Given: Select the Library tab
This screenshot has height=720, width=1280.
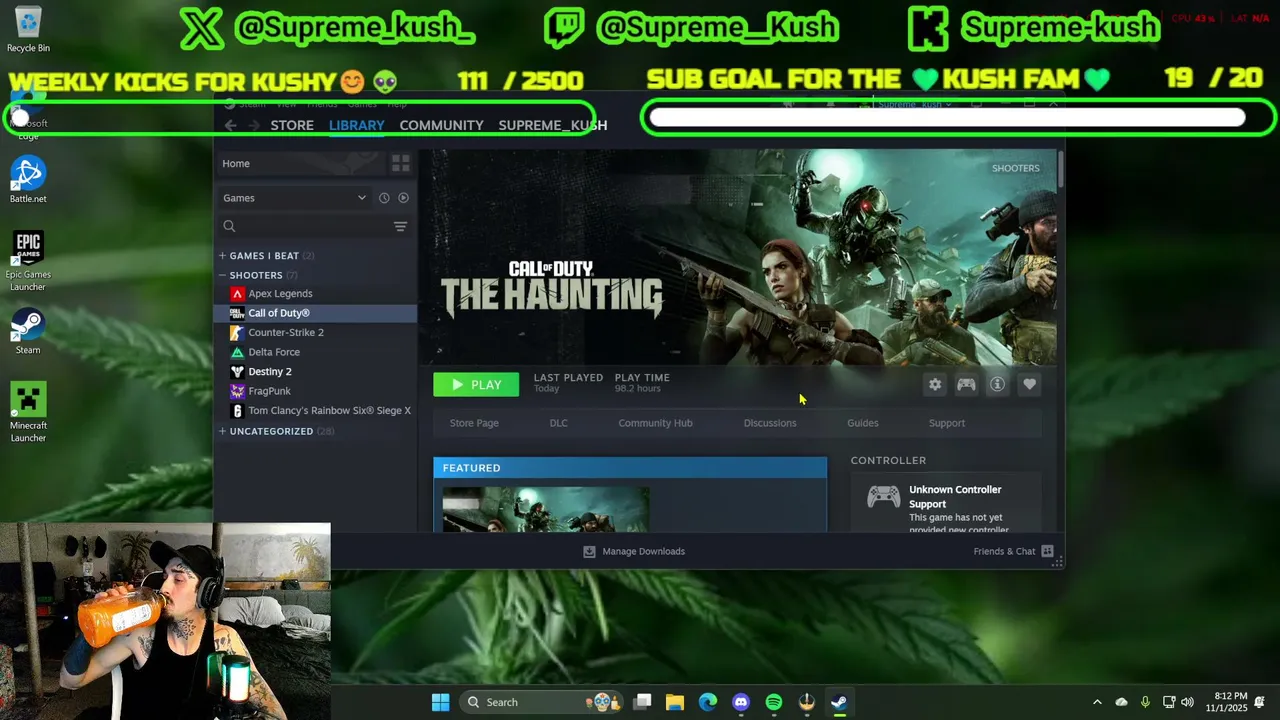Looking at the screenshot, I should tap(357, 125).
